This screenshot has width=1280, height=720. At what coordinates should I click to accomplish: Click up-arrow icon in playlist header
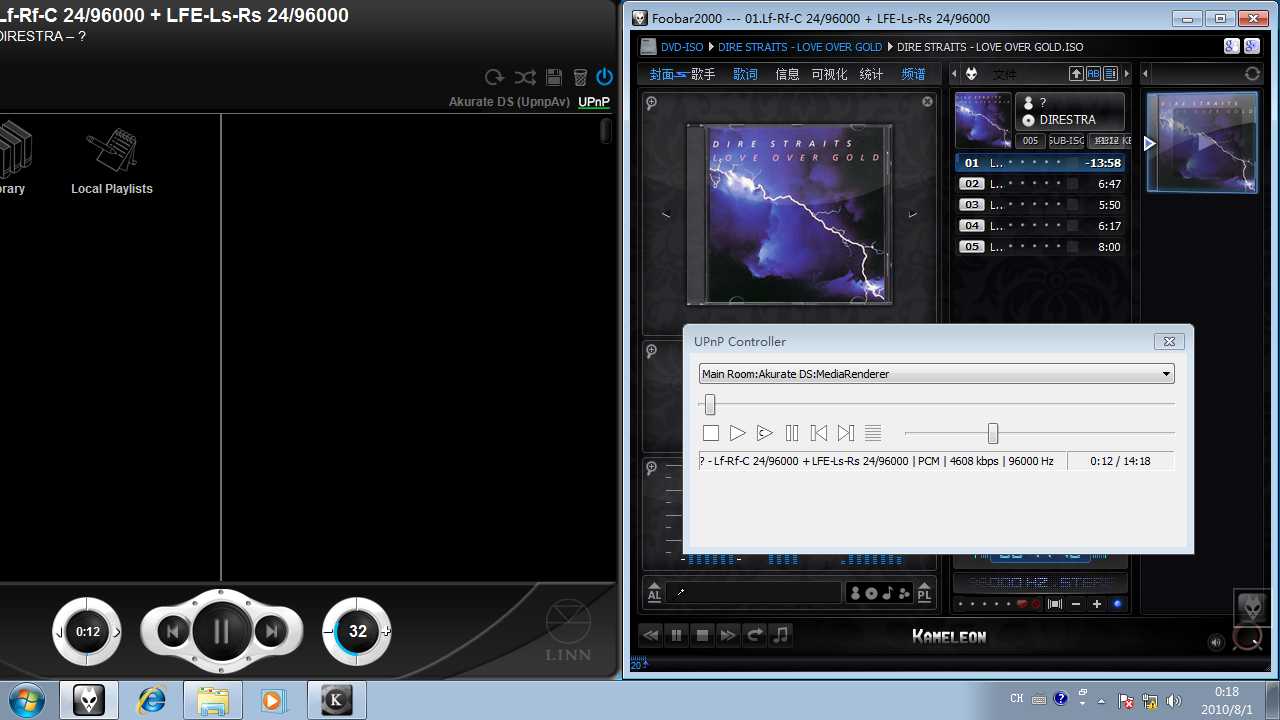pyautogui.click(x=1076, y=74)
